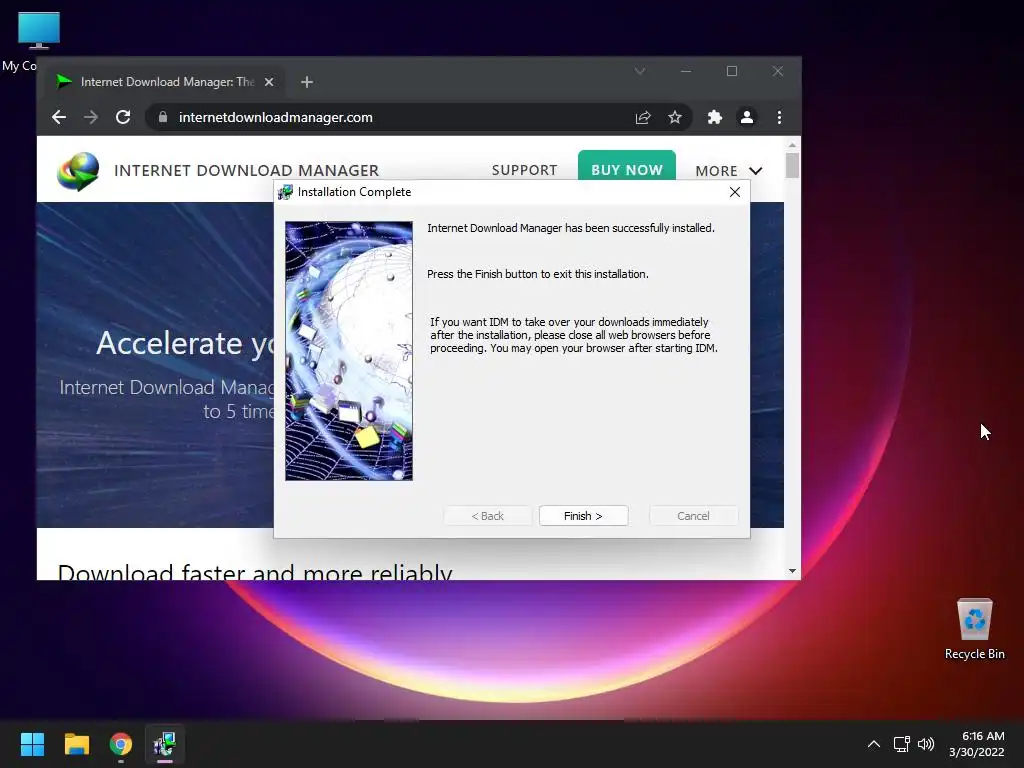Close the Installation Complete dialog
The width and height of the screenshot is (1024, 768).
click(x=735, y=192)
